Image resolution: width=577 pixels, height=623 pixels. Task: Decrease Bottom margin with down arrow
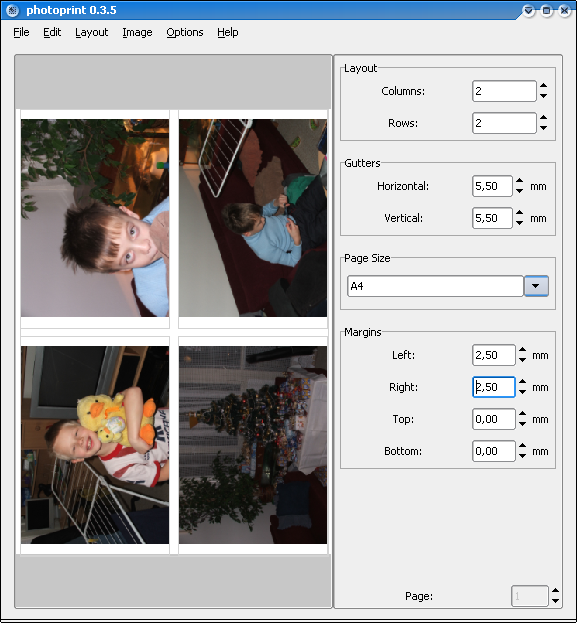tap(523, 456)
